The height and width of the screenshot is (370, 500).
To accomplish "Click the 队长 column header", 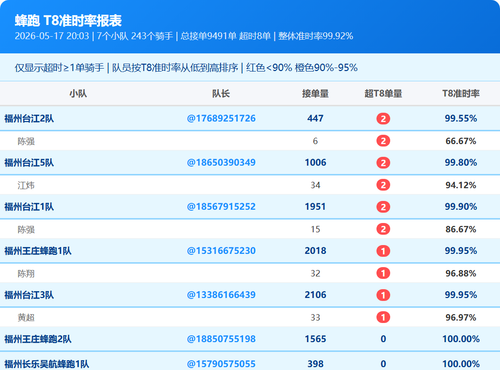I will coord(221,94).
